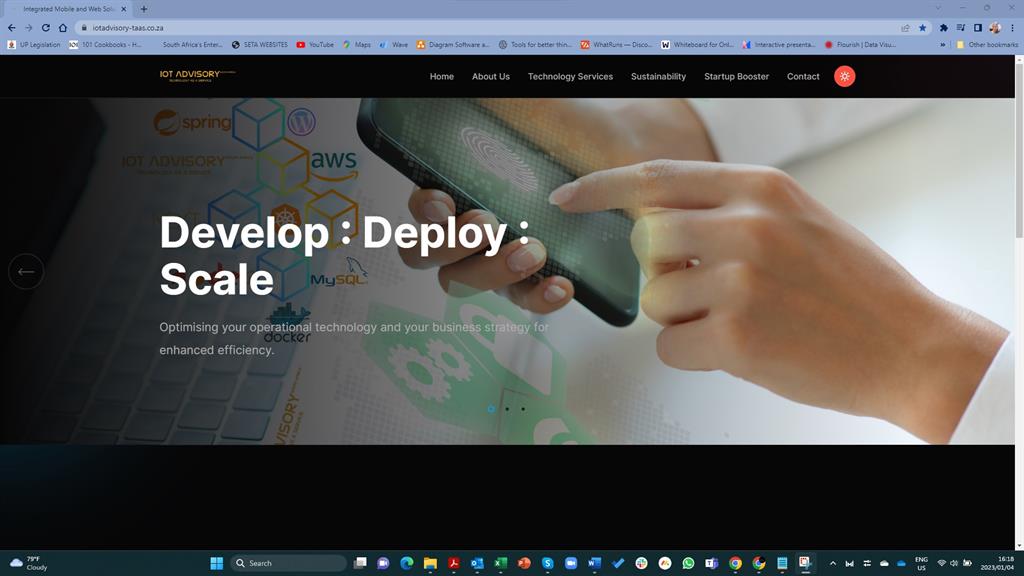Select the third carousel slide dot
Viewport: 1024px width, 576px height.
tap(523, 409)
